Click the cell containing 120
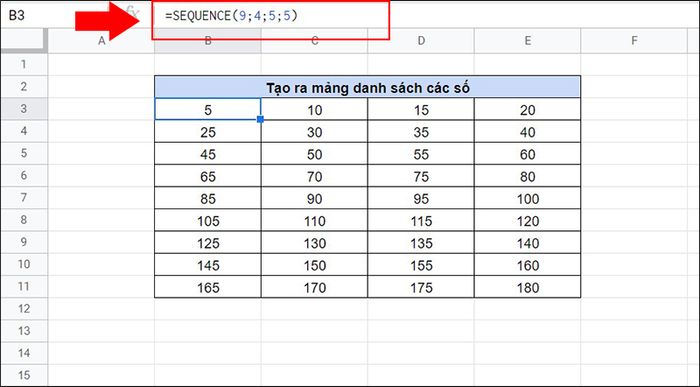700x387 pixels. tap(527, 220)
